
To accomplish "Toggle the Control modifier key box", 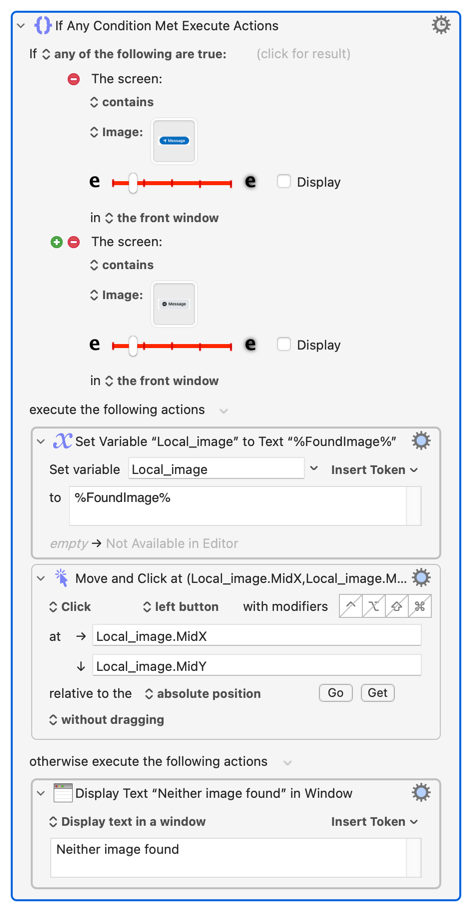I will click(351, 606).
